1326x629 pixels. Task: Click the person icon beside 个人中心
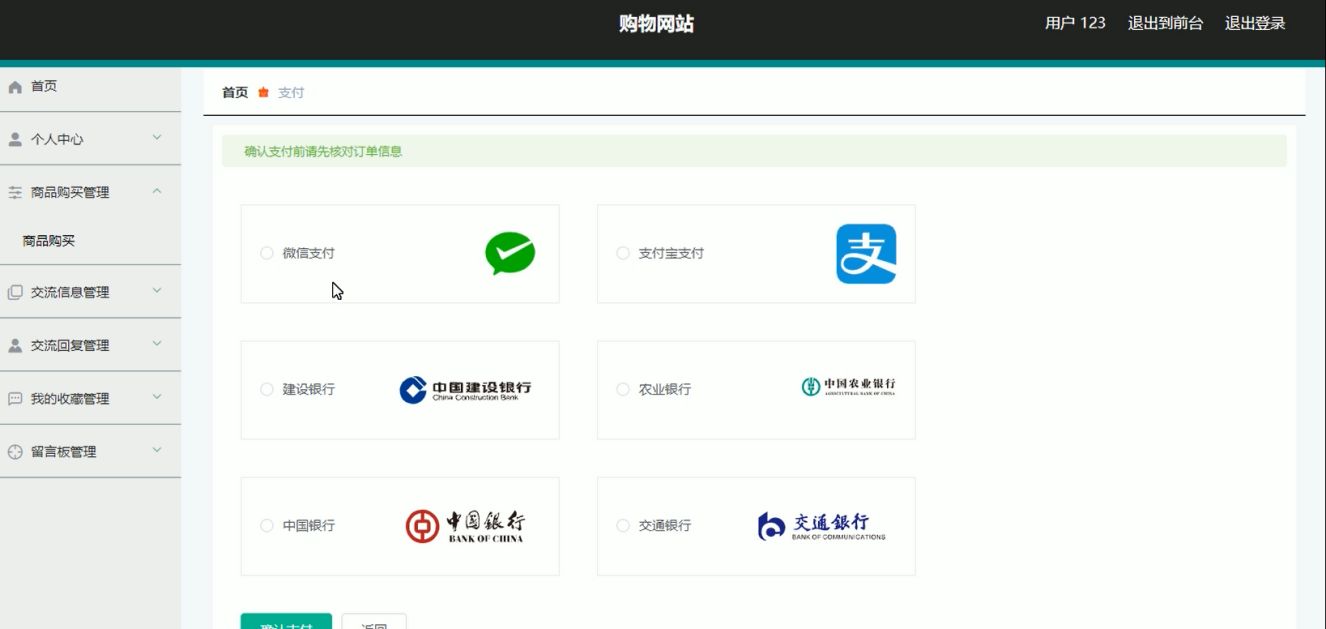pos(15,140)
